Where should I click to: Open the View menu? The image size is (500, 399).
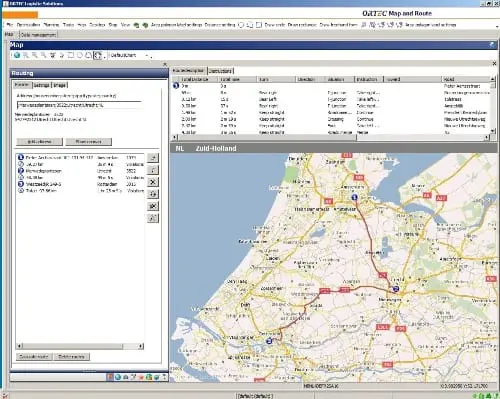point(125,25)
